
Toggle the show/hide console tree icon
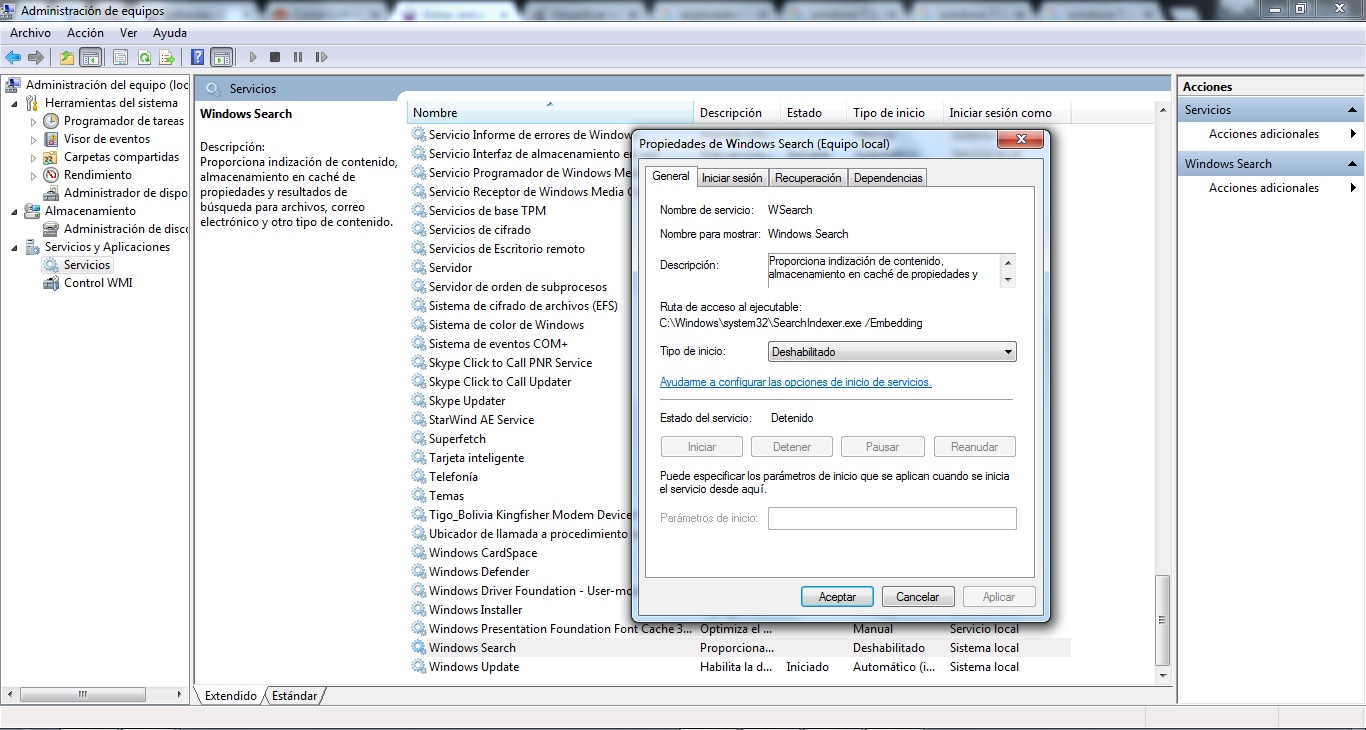tap(90, 57)
